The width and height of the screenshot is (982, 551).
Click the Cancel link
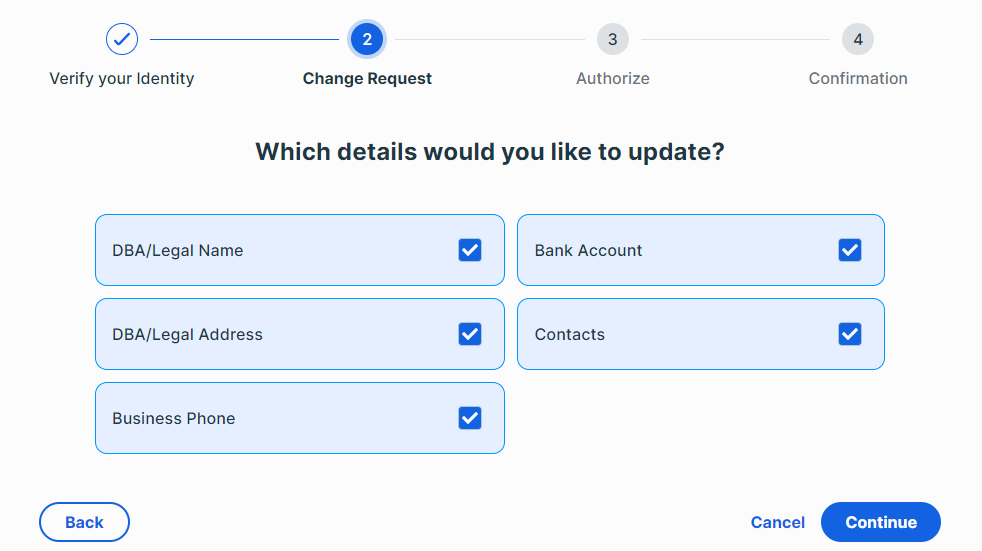777,522
